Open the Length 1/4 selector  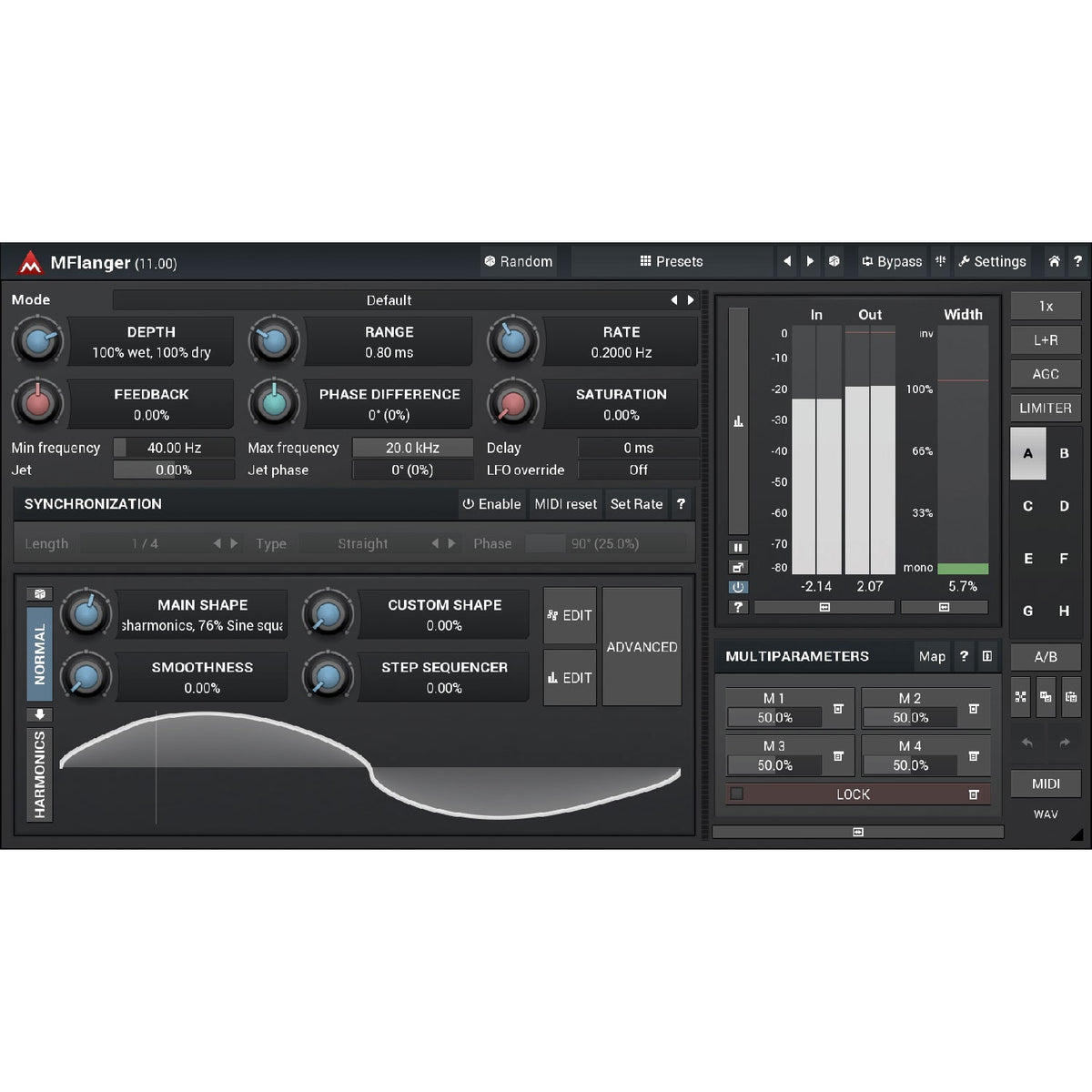click(160, 543)
